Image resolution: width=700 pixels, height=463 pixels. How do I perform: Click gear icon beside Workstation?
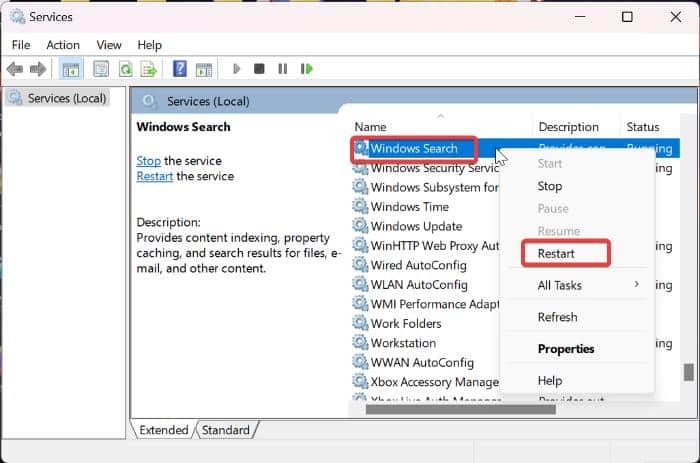[x=360, y=342]
